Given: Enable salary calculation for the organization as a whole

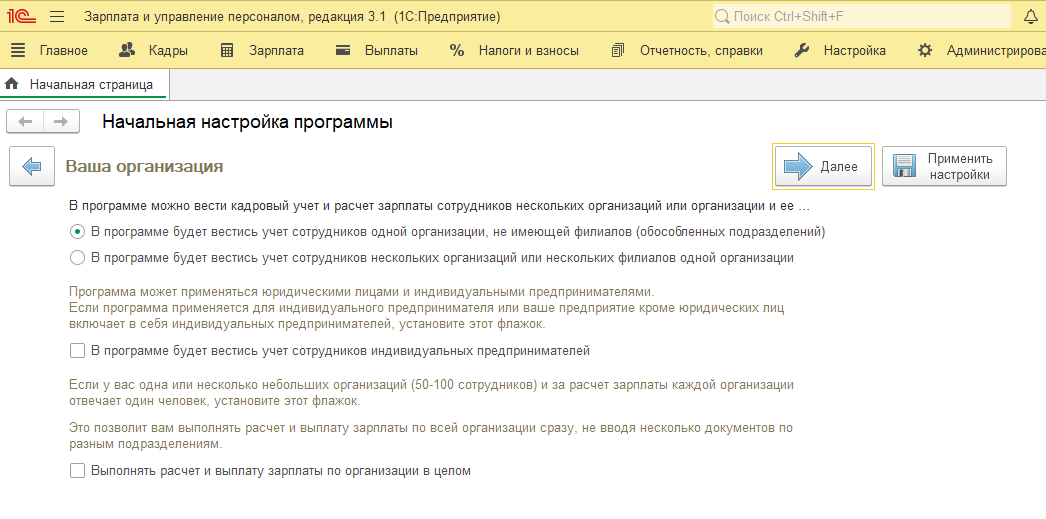Looking at the screenshot, I should pos(270,470).
